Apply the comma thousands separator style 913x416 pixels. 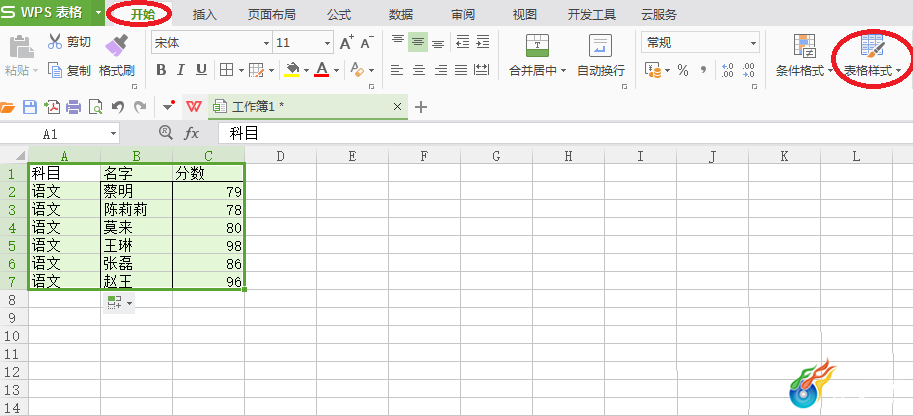click(x=703, y=70)
